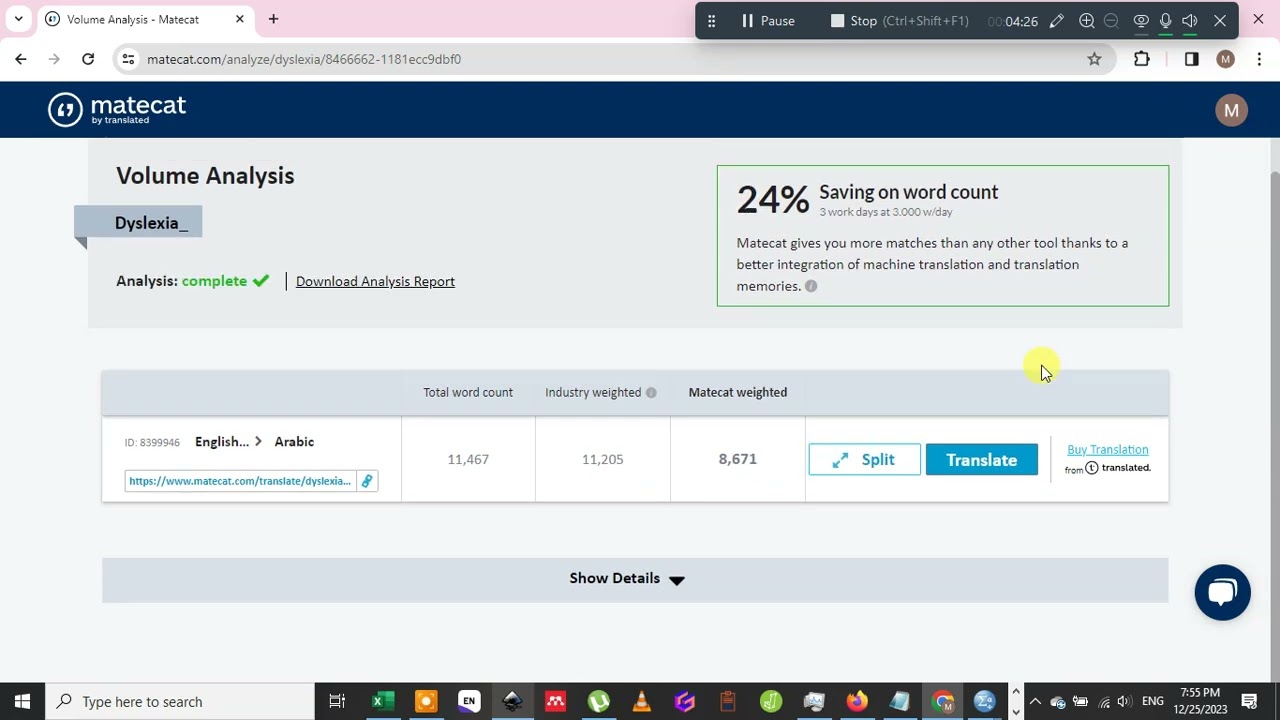
Task: Open the notification center
Action: pos(1249,701)
